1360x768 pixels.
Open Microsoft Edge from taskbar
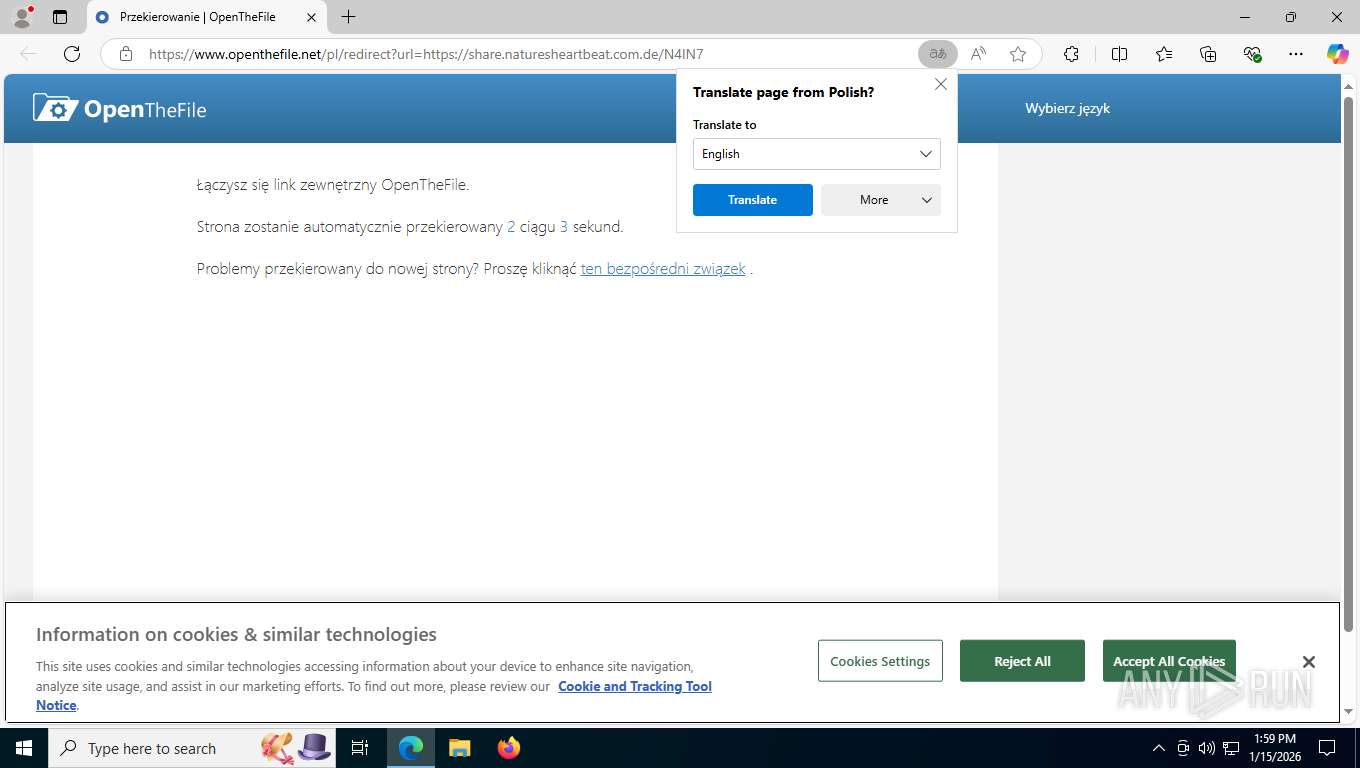411,748
